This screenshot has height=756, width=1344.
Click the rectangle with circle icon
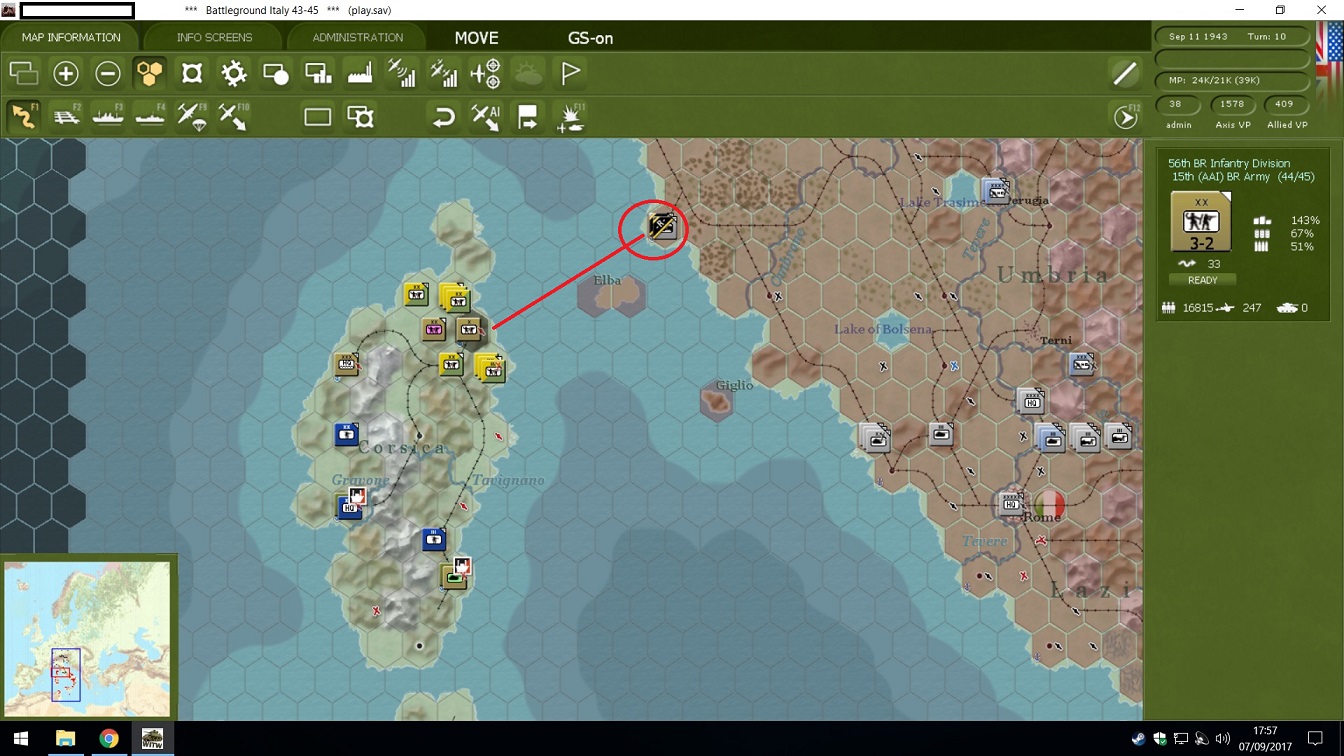pyautogui.click(x=276, y=73)
